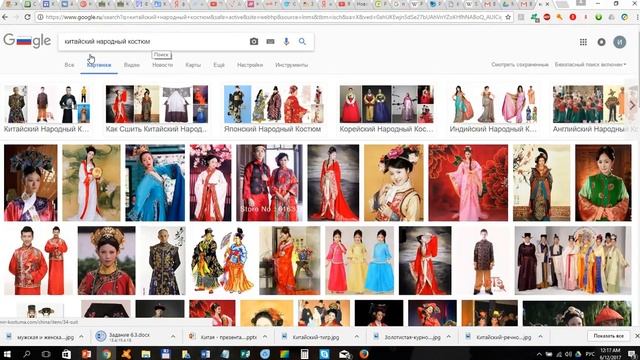Open the Mail envelope taskbar icon

click(x=344, y=354)
